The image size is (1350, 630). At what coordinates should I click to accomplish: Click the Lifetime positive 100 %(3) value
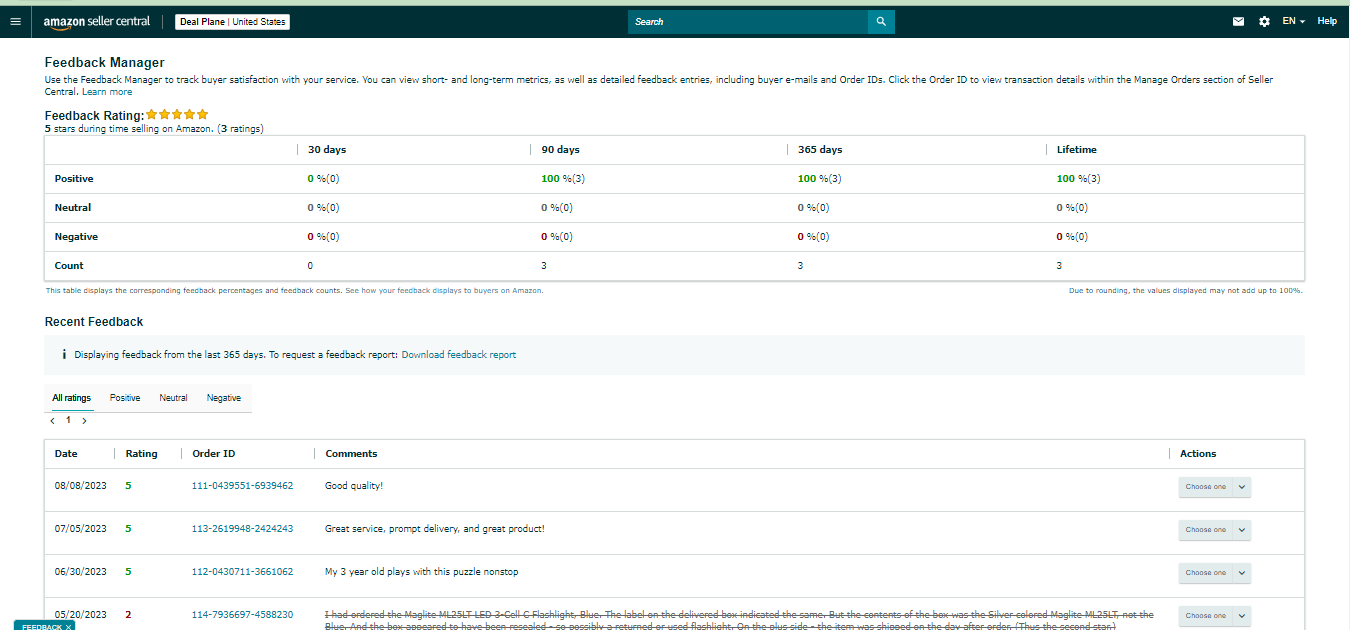pyautogui.click(x=1078, y=179)
